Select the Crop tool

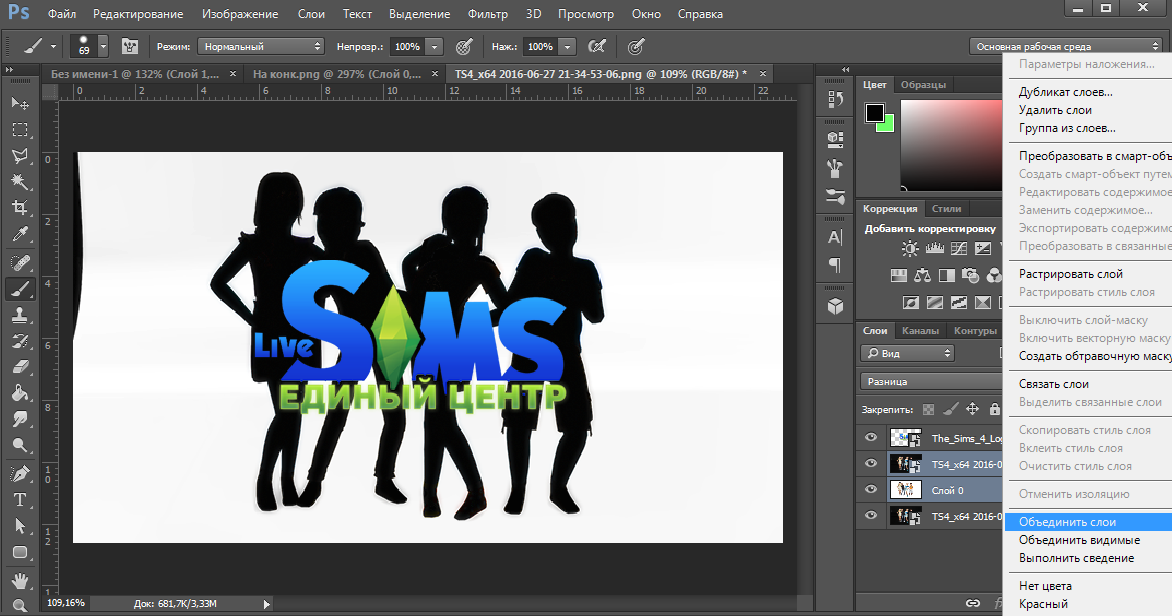(x=20, y=208)
